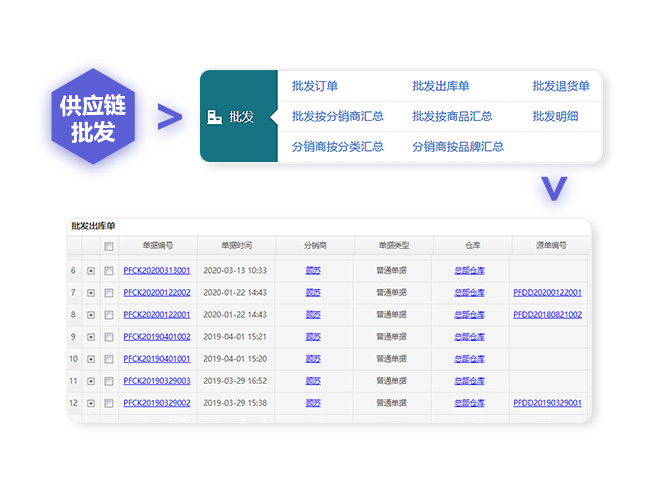This screenshot has height=488, width=650.
Task: Open 分销商按品牌汇总 report
Action: 458,146
